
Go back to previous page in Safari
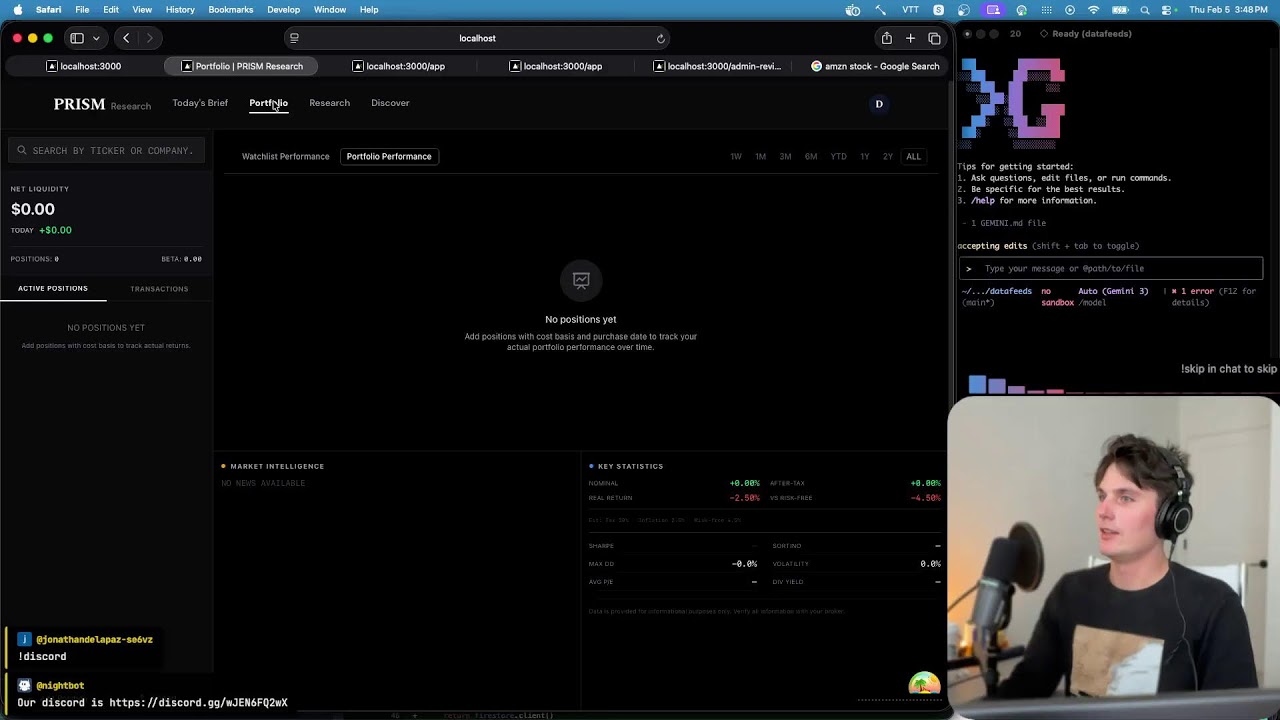click(126, 38)
